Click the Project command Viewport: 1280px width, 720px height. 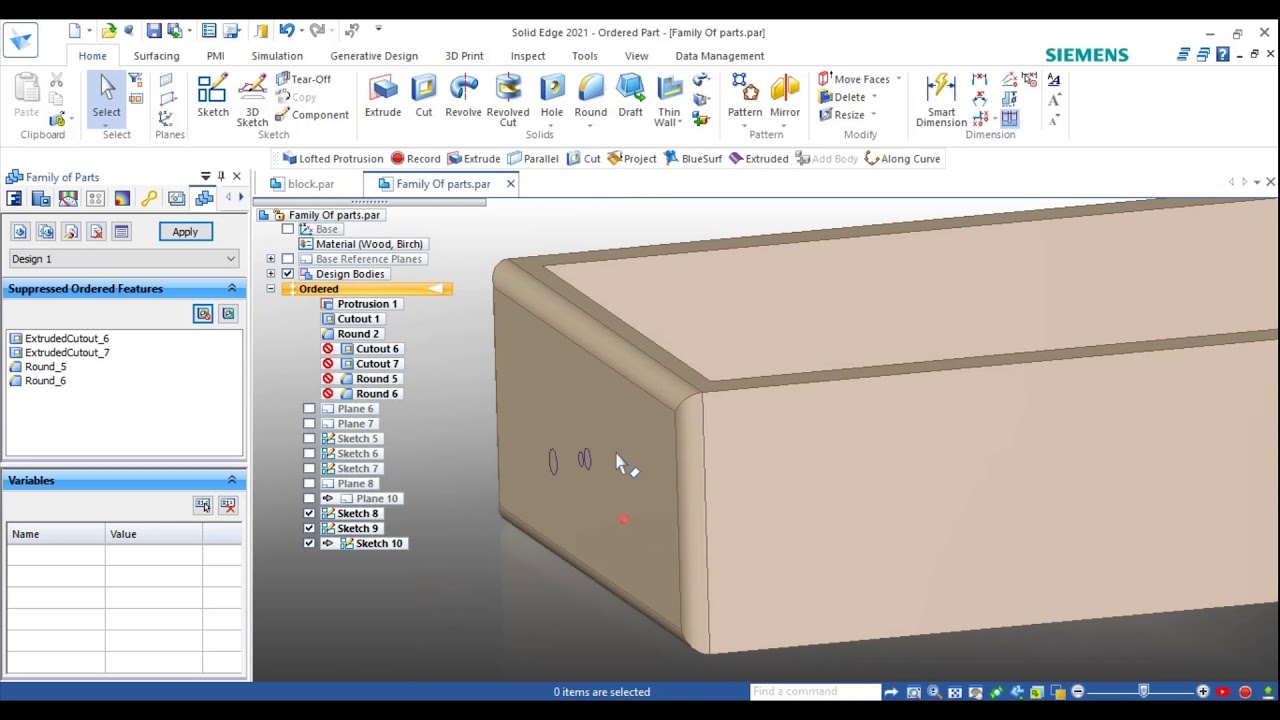point(631,158)
